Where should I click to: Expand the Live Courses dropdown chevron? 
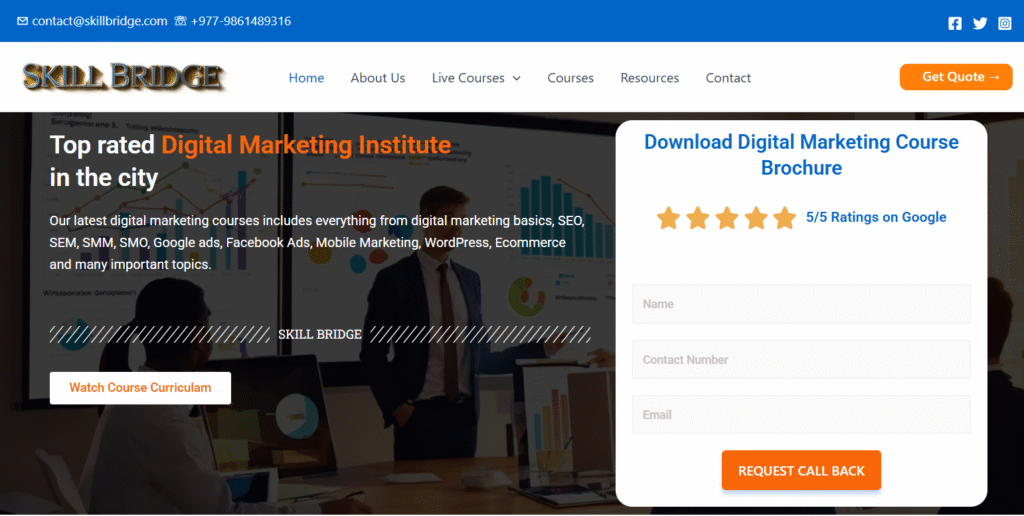coord(516,78)
